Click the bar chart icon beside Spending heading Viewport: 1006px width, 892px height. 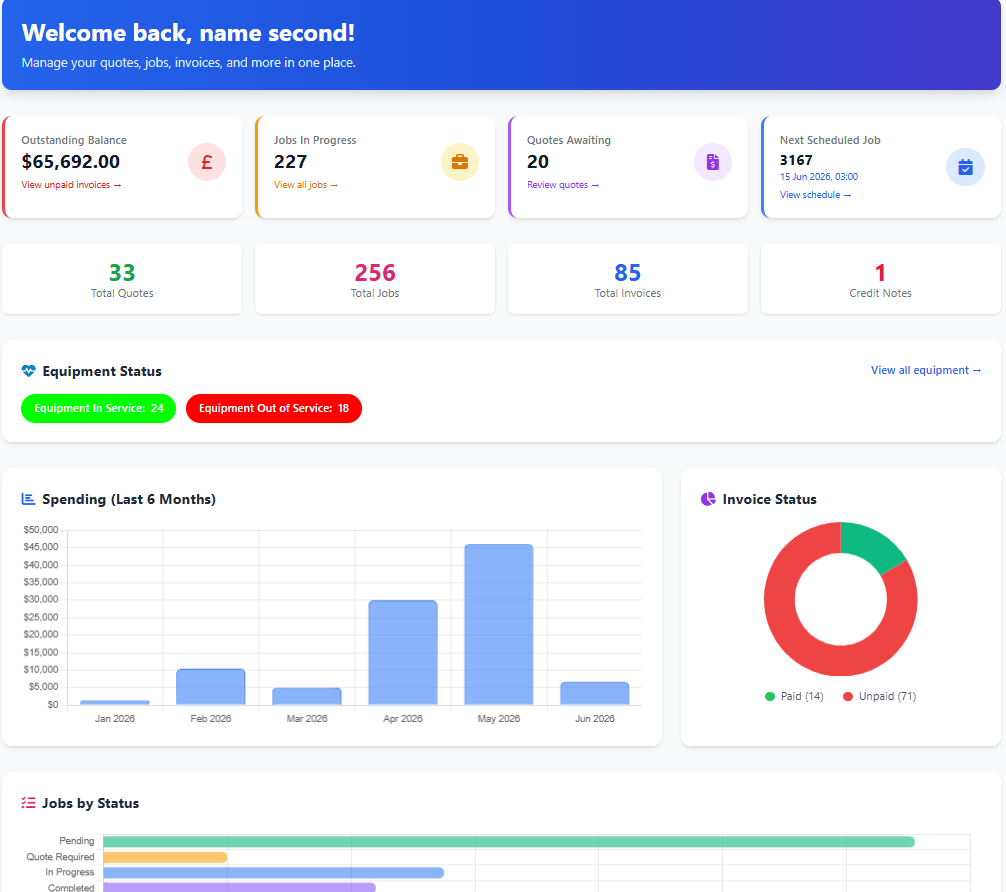point(28,499)
